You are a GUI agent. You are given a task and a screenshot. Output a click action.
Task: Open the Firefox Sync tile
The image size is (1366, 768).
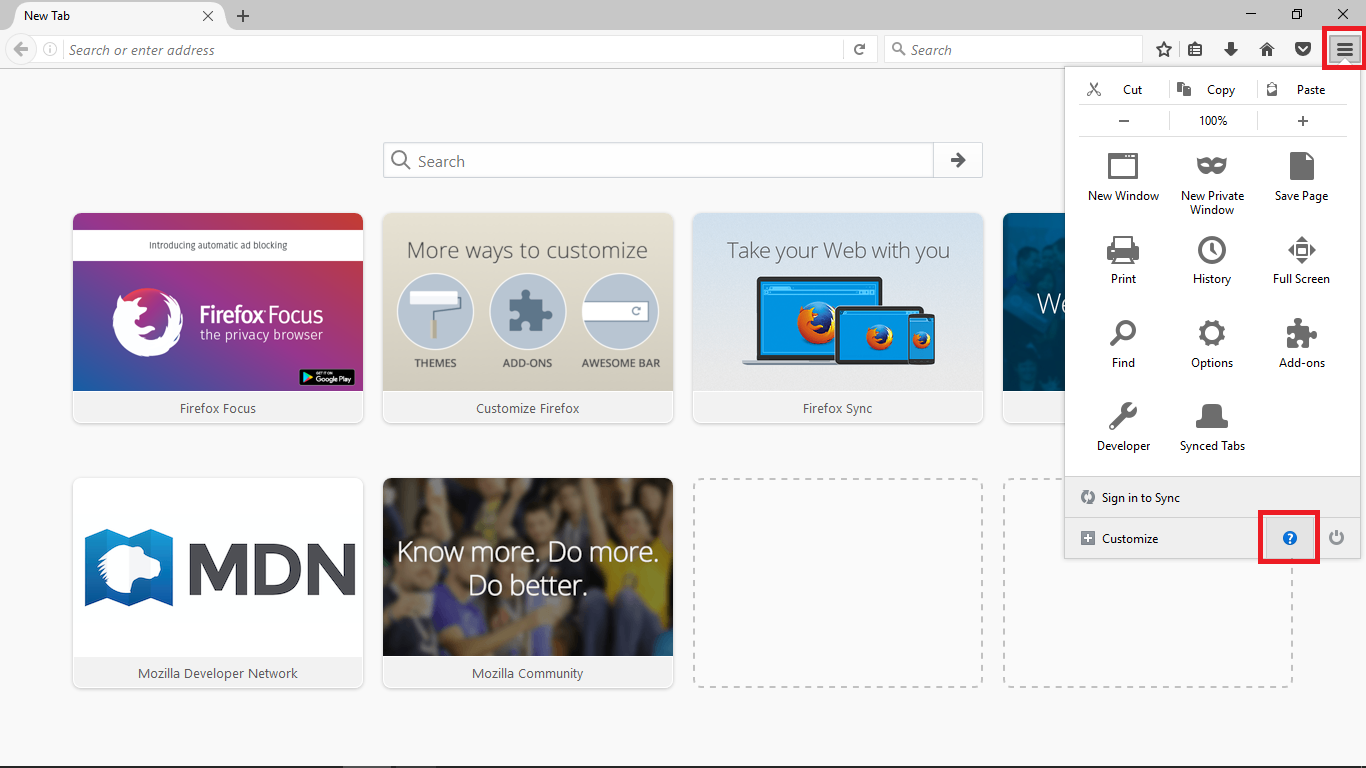[x=838, y=317]
